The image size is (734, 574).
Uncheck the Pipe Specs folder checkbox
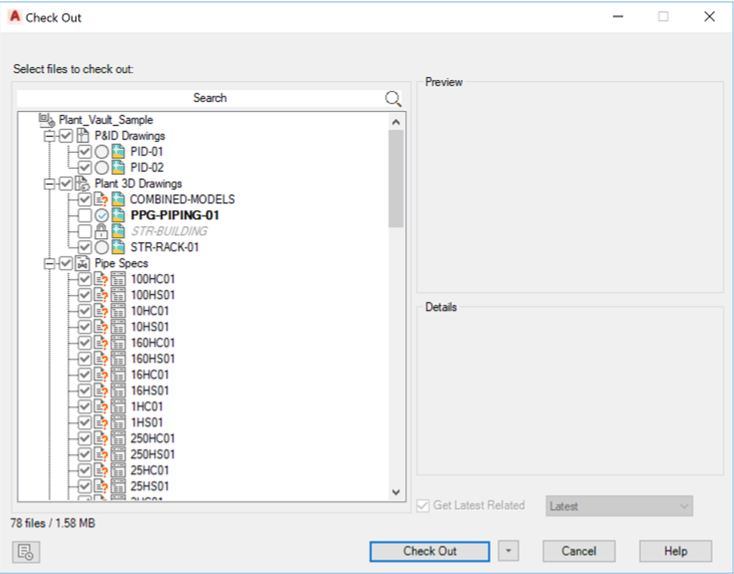pos(66,263)
